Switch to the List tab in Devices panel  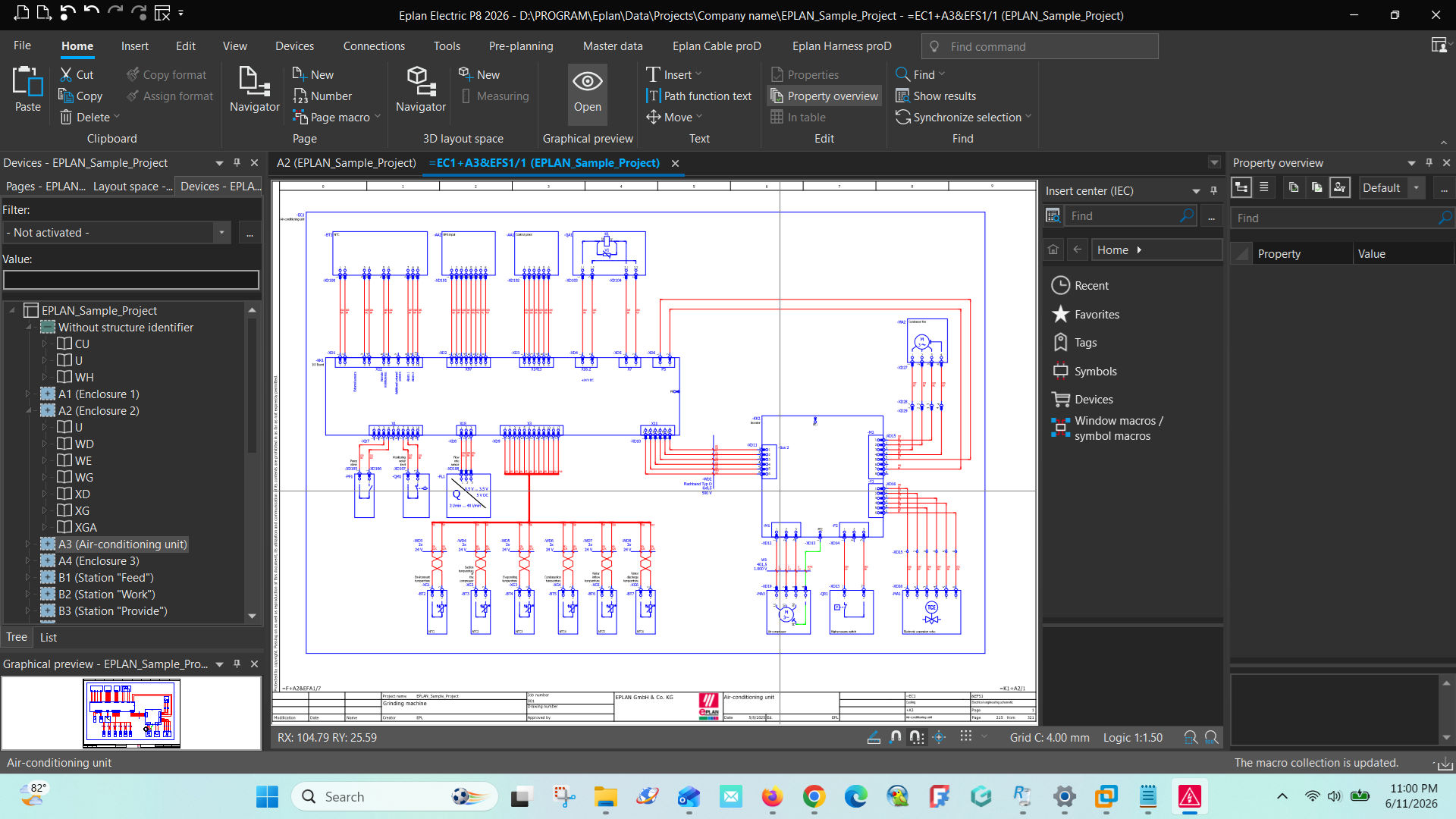pyautogui.click(x=49, y=637)
